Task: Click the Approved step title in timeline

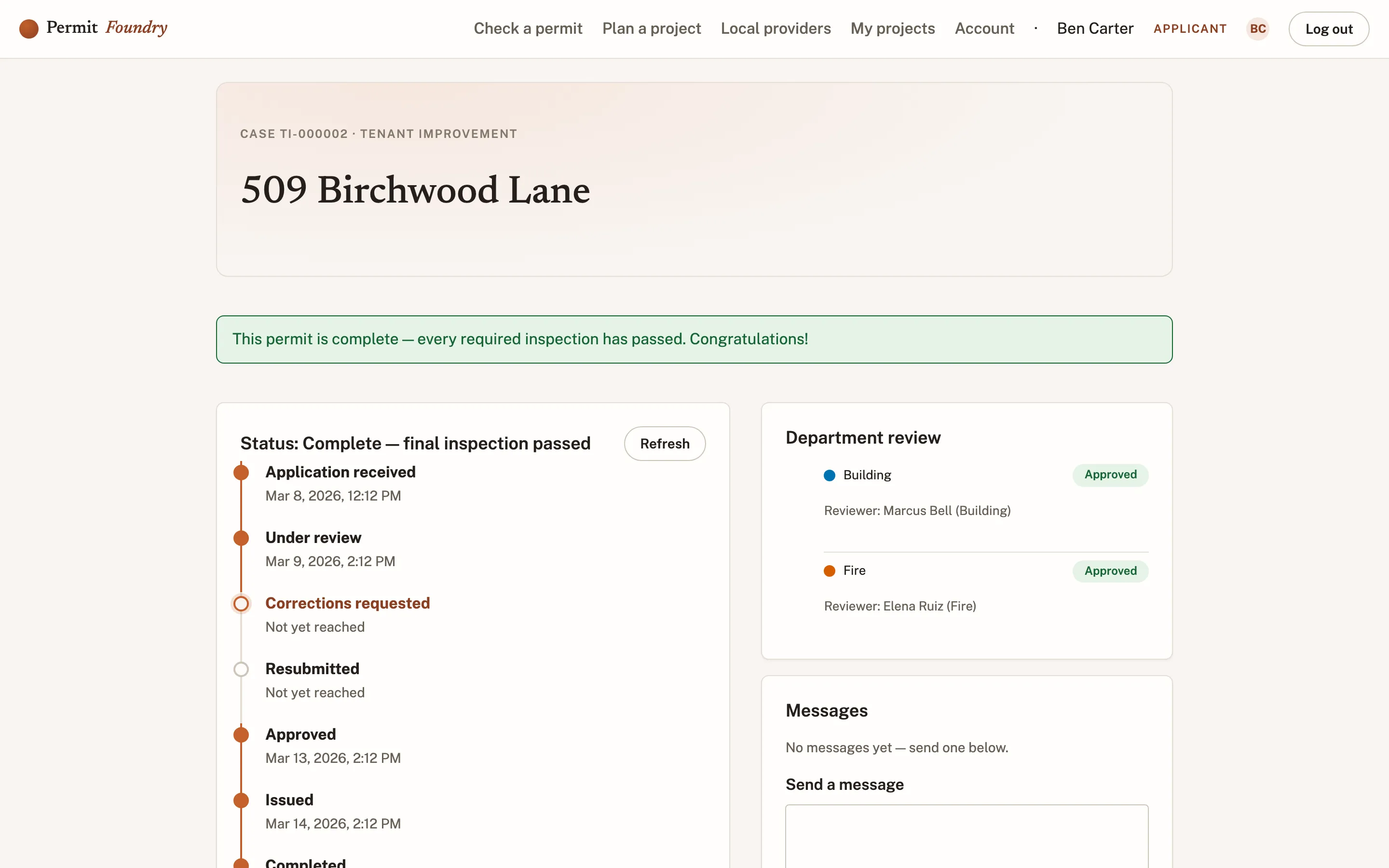Action: point(301,735)
